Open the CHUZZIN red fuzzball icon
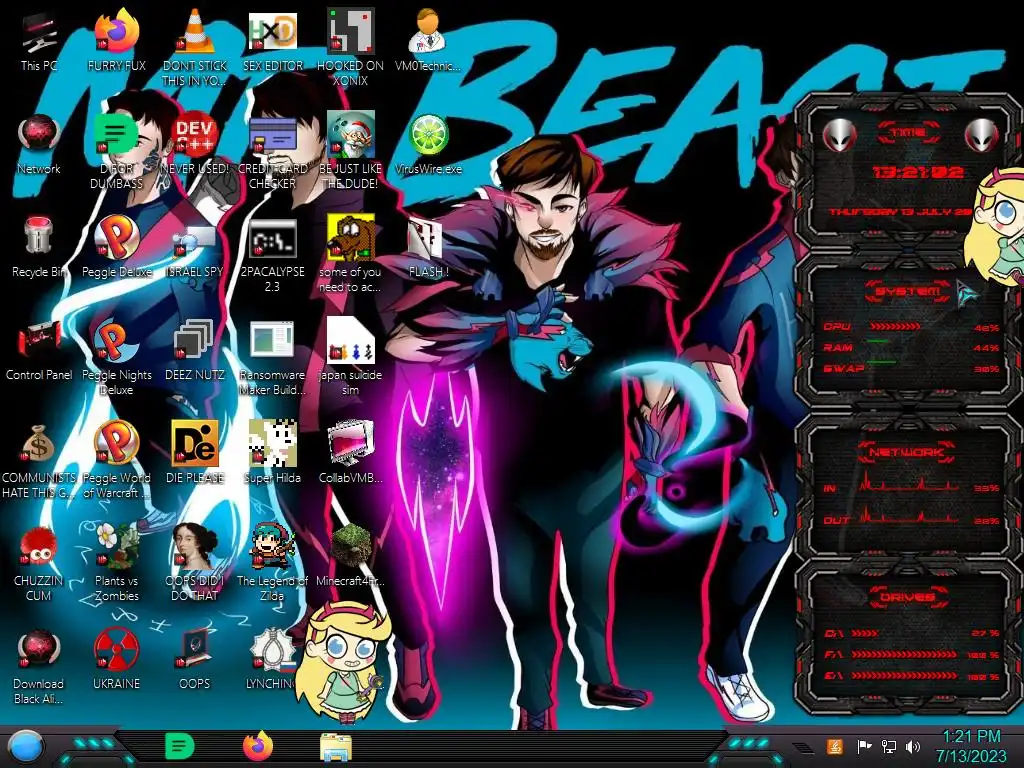Image resolution: width=1024 pixels, height=768 pixels. pos(39,563)
